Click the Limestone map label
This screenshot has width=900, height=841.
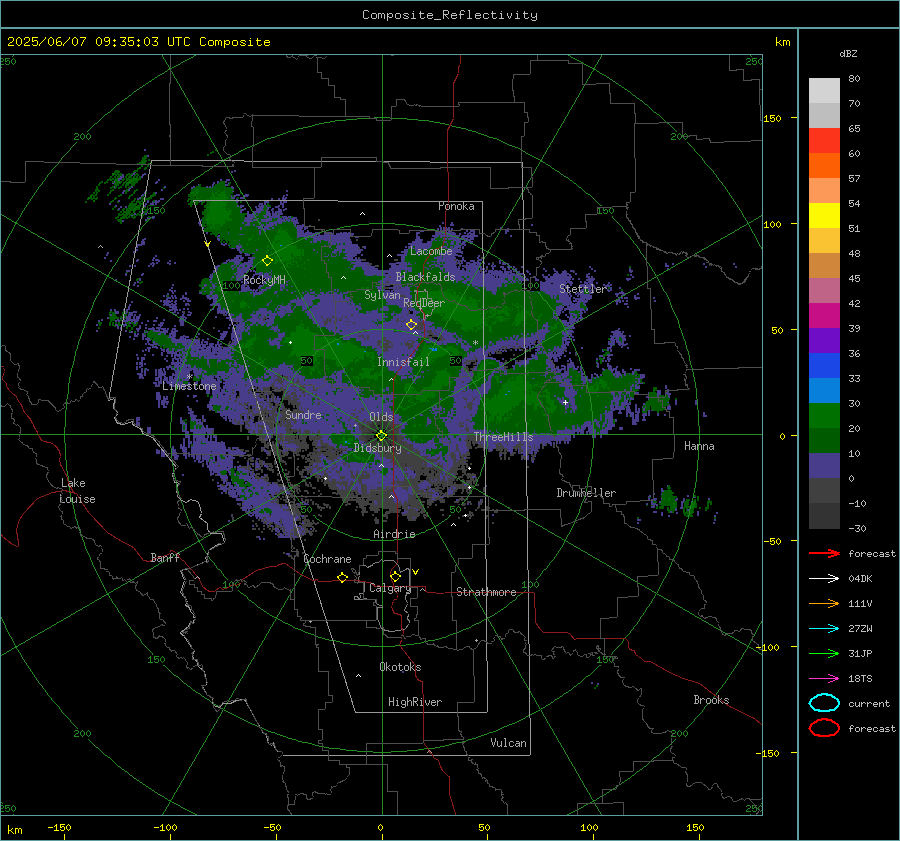coord(189,386)
